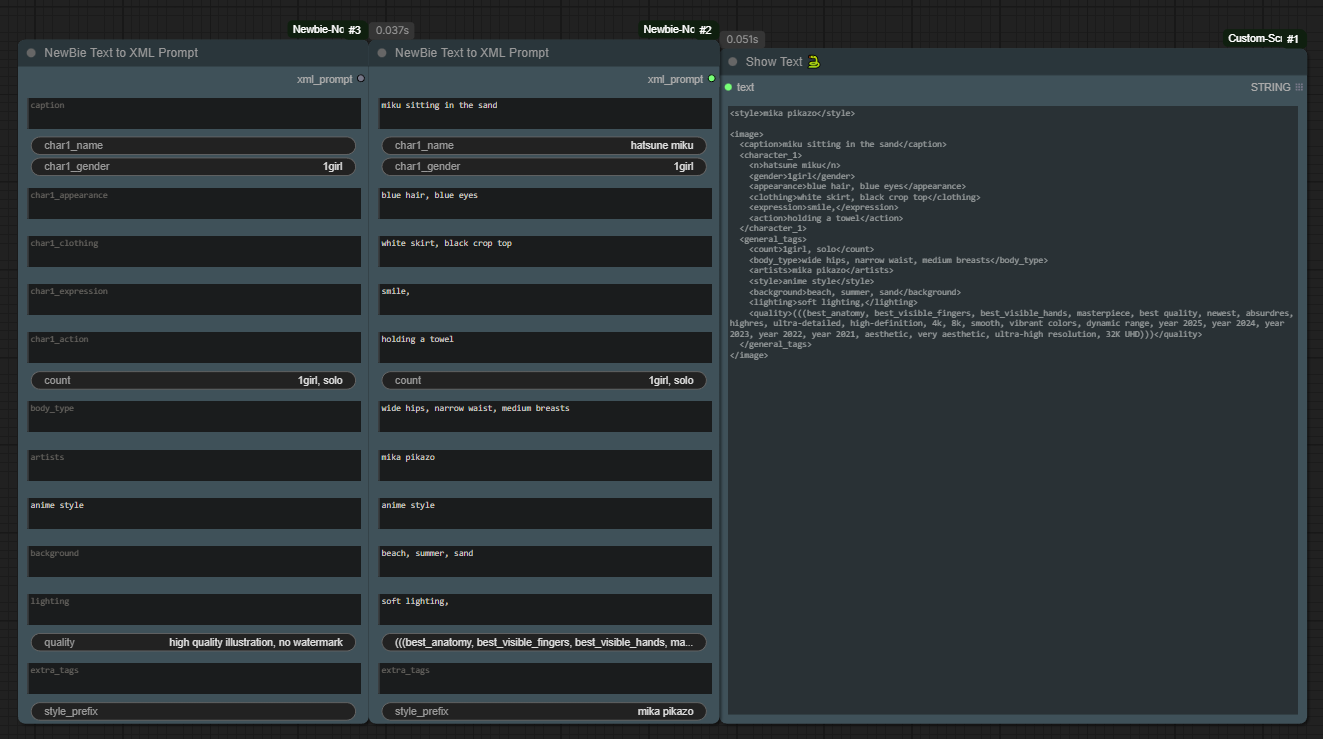Click the caption field reading 'miku sitting in the sand'
This screenshot has width=1323, height=739.
click(x=544, y=113)
